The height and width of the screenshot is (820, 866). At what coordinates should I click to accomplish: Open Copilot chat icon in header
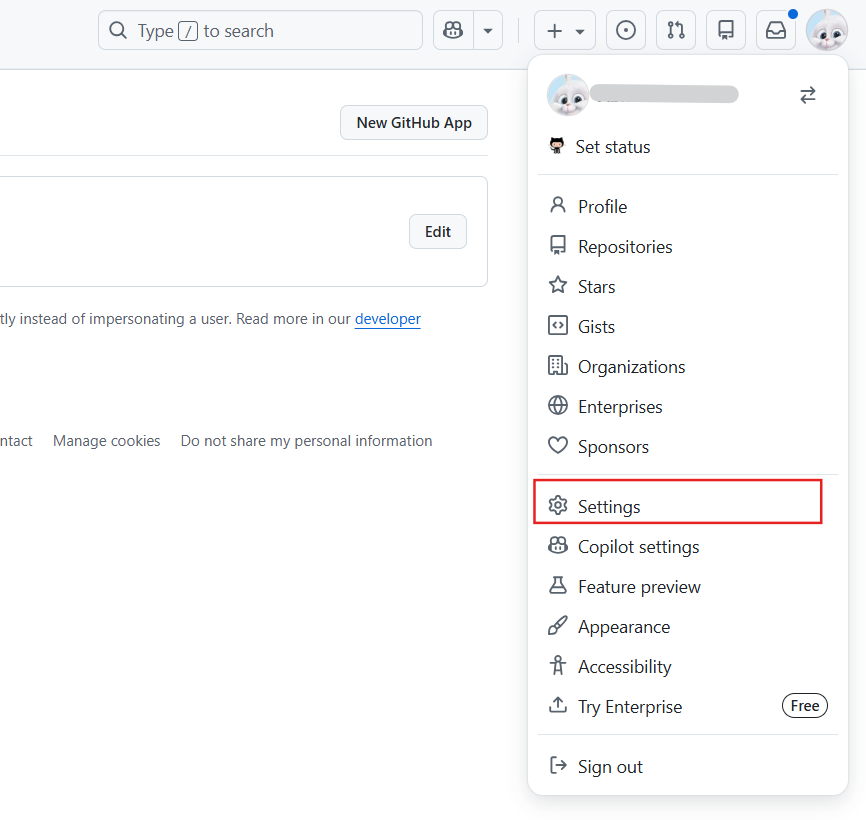click(453, 30)
